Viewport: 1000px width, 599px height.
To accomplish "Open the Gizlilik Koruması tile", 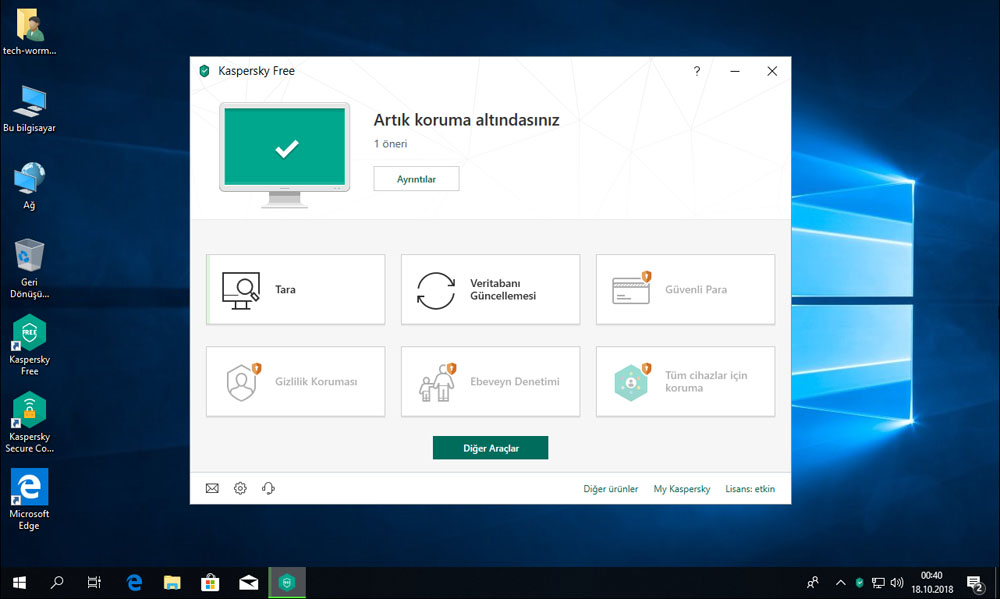I will 295,382.
